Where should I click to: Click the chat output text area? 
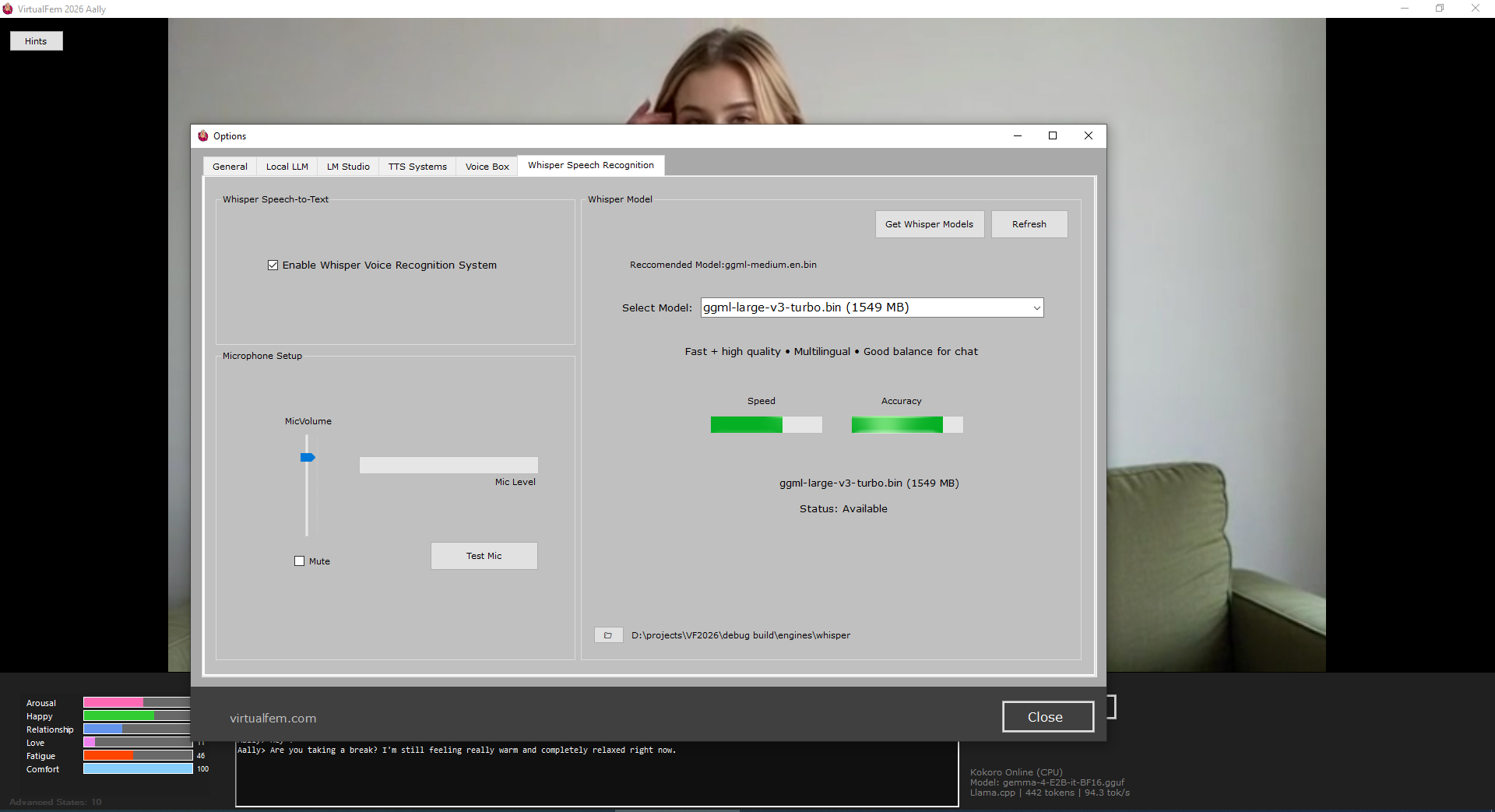597,774
